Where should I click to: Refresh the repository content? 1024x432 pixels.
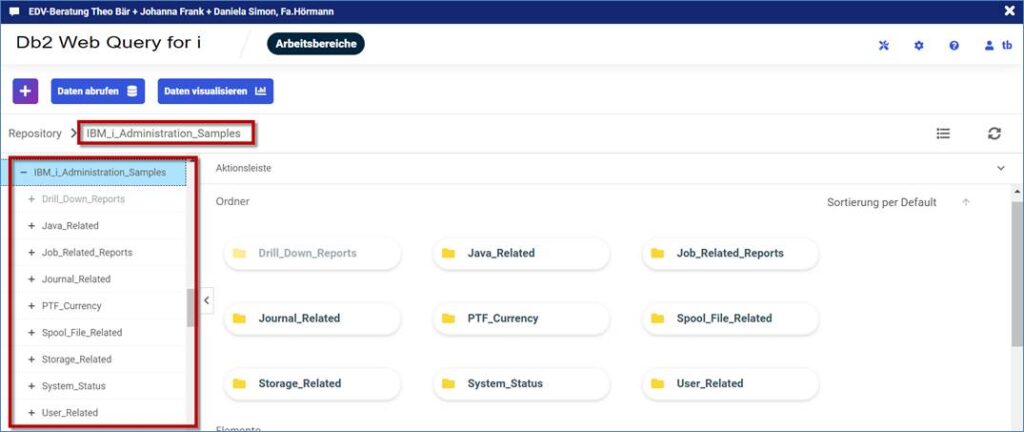click(994, 133)
